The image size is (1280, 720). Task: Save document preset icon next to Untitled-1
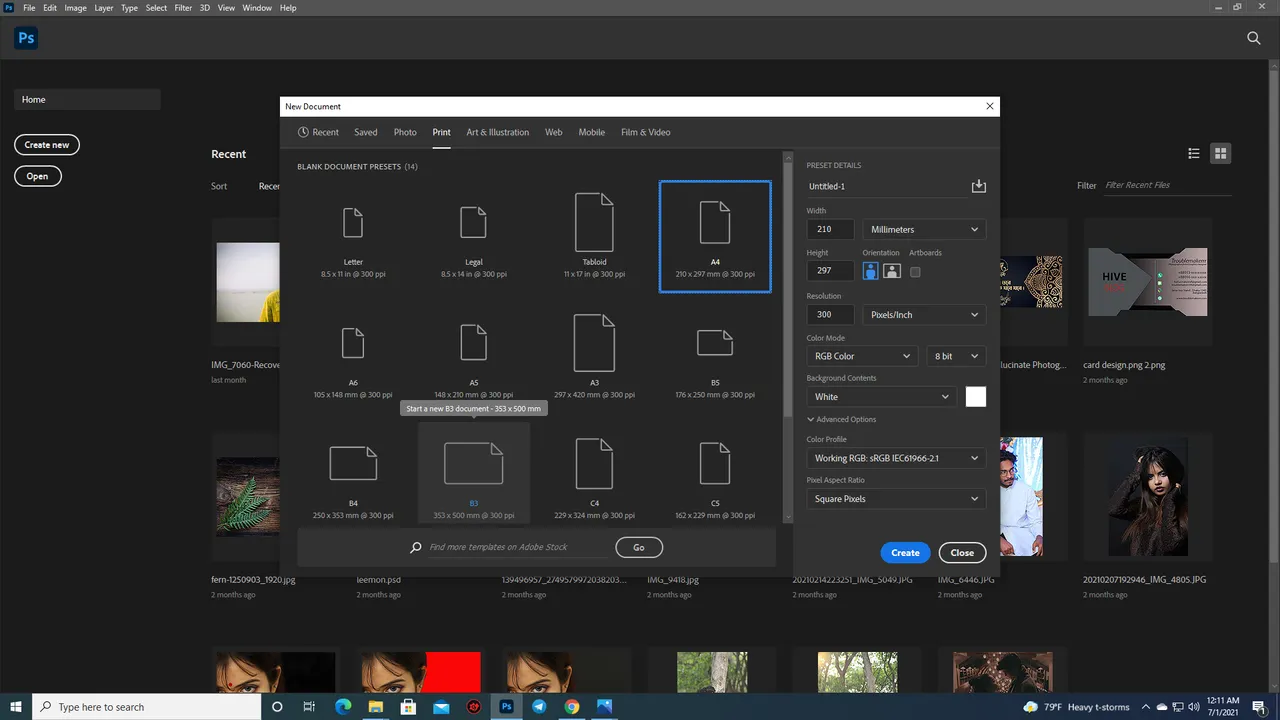pyautogui.click(x=978, y=186)
